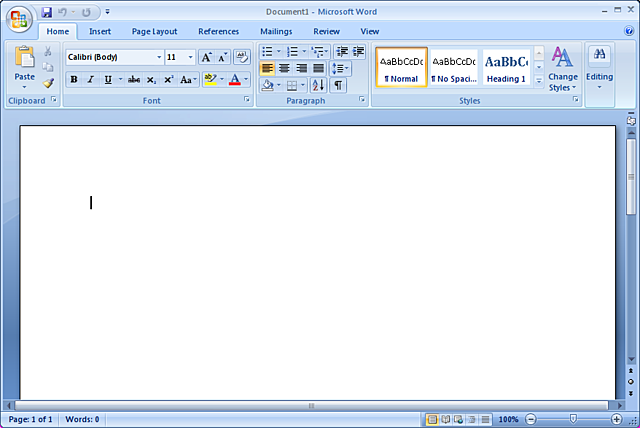The width and height of the screenshot is (640, 428).
Task: Click the Borders icon
Action: coord(291,85)
